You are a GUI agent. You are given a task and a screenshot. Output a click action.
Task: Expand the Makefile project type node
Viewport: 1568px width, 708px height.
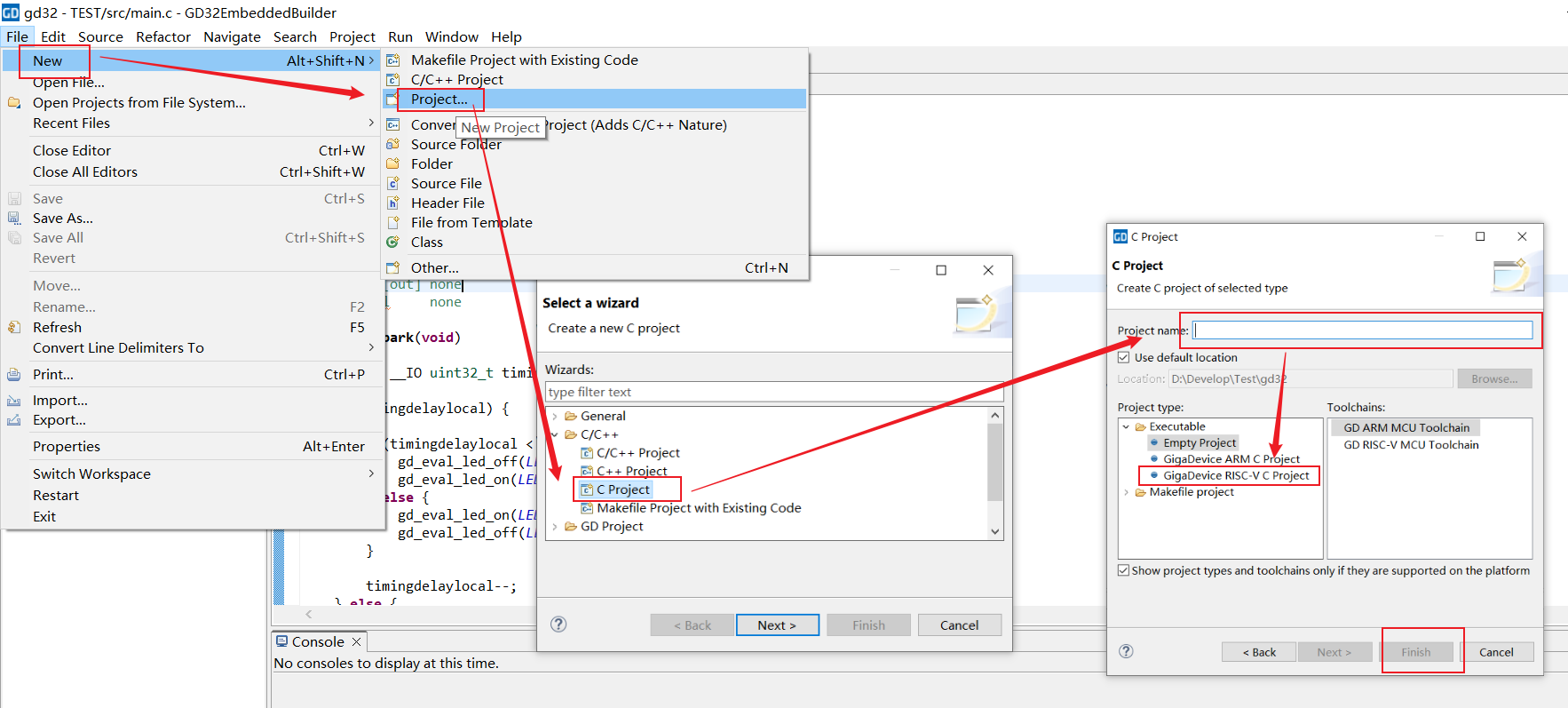(1126, 491)
